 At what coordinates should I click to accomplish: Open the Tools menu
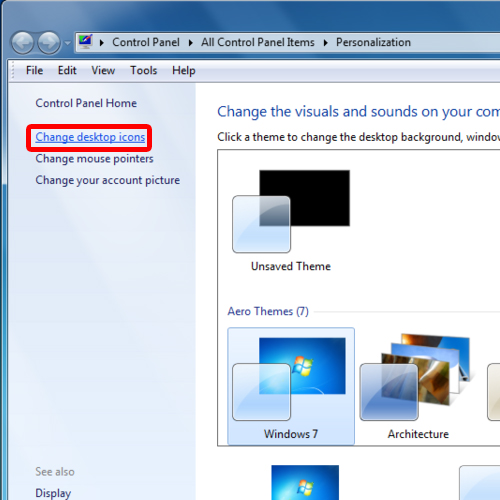[144, 70]
